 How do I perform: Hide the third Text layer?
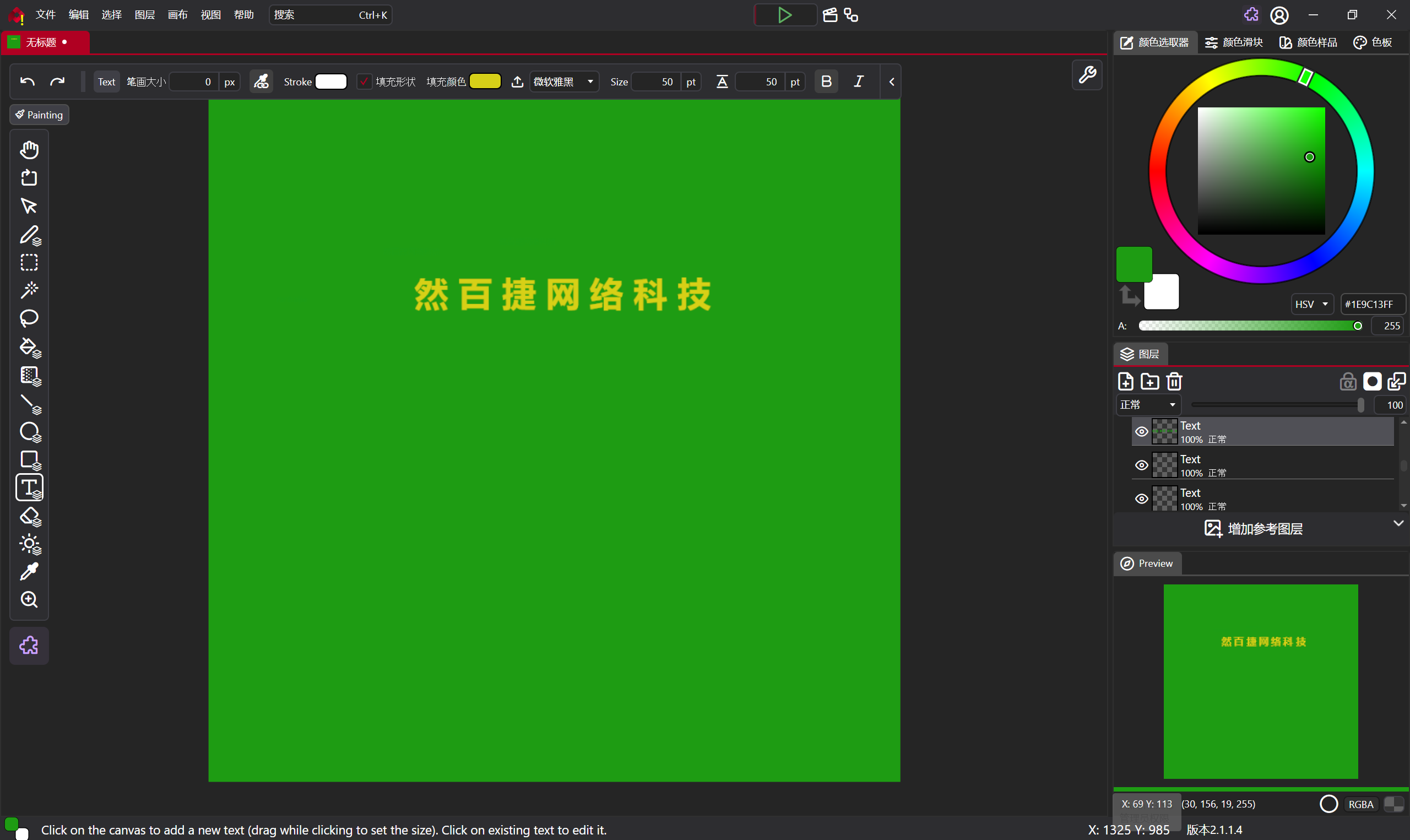point(1142,498)
